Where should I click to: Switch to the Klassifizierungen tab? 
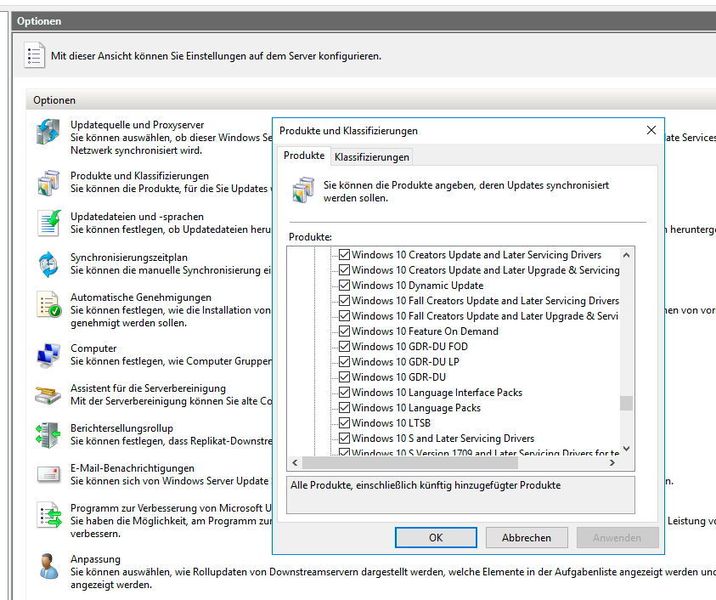click(372, 157)
